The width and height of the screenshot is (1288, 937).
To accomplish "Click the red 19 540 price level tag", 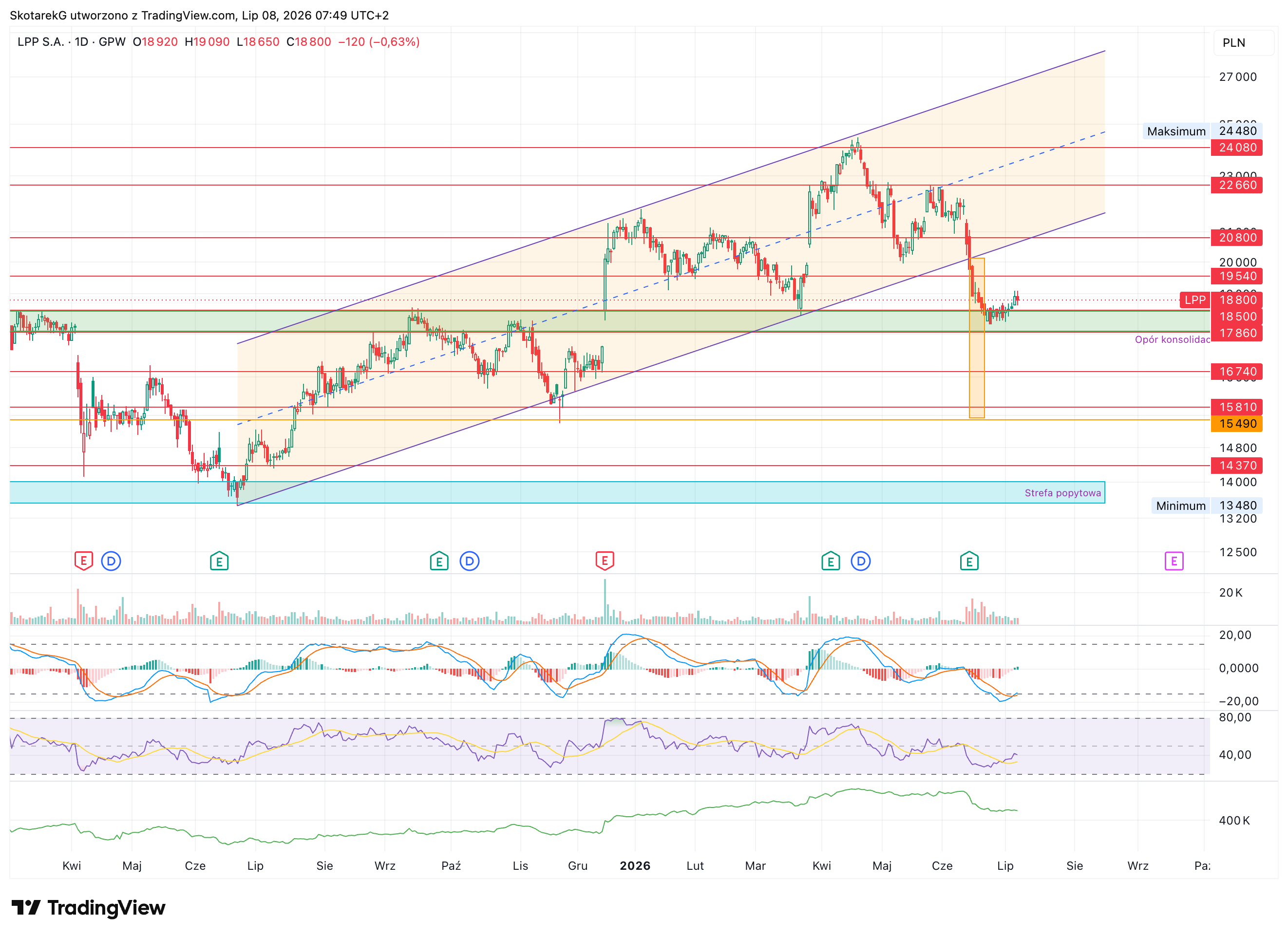I will 1237,276.
